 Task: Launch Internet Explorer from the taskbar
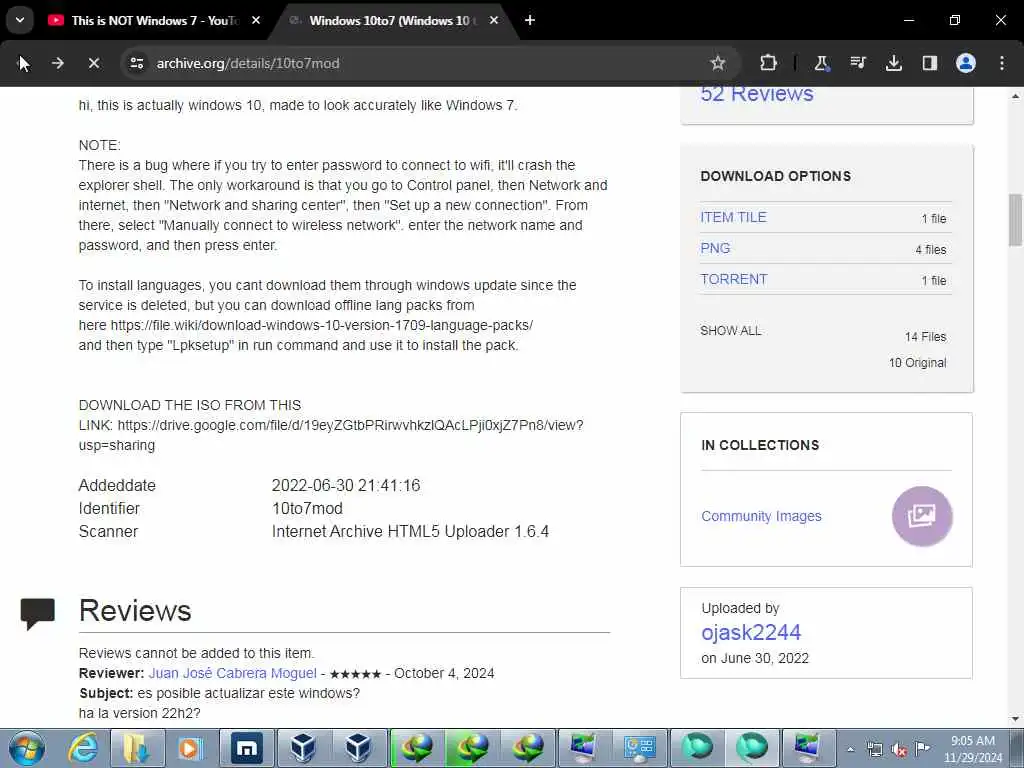[84, 748]
